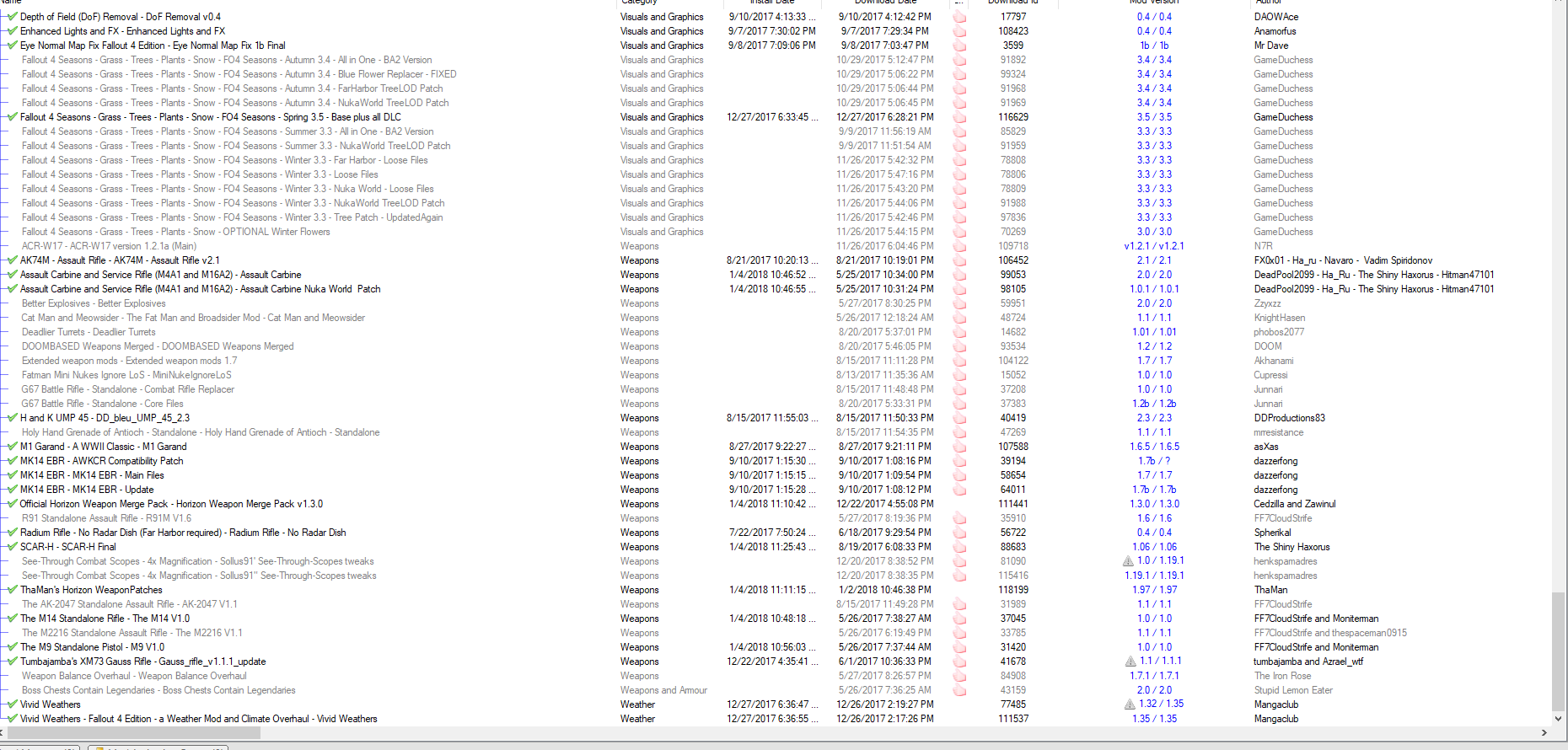
Task: Click the horizontal scrollbar thumb
Action: (135, 733)
